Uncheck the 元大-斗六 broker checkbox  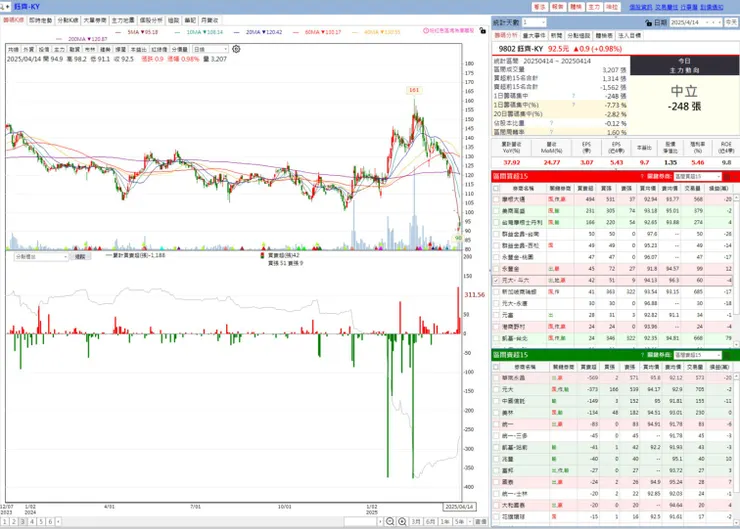[x=496, y=280]
